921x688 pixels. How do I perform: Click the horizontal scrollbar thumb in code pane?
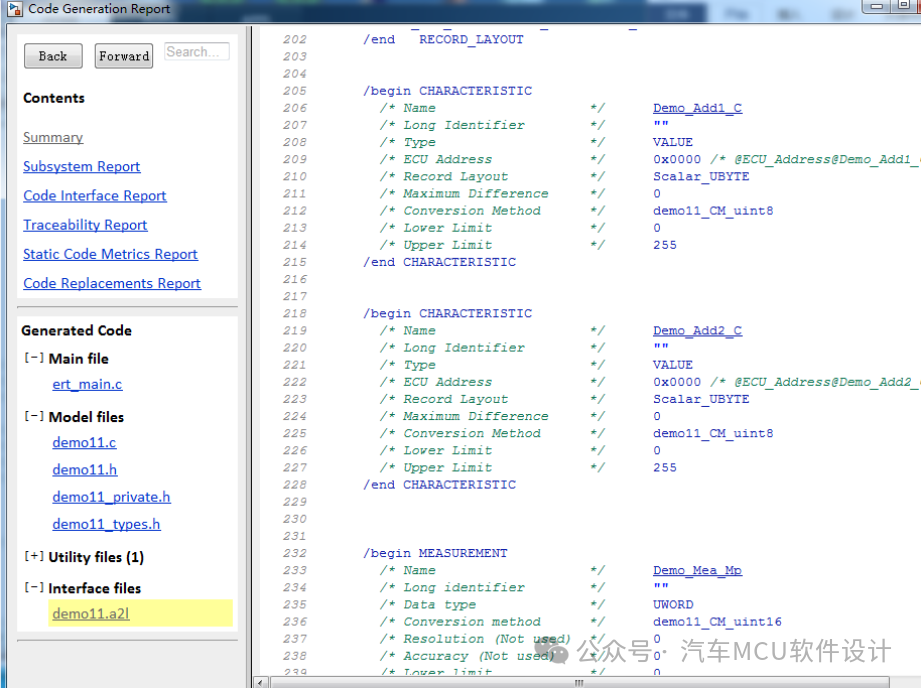click(580, 683)
